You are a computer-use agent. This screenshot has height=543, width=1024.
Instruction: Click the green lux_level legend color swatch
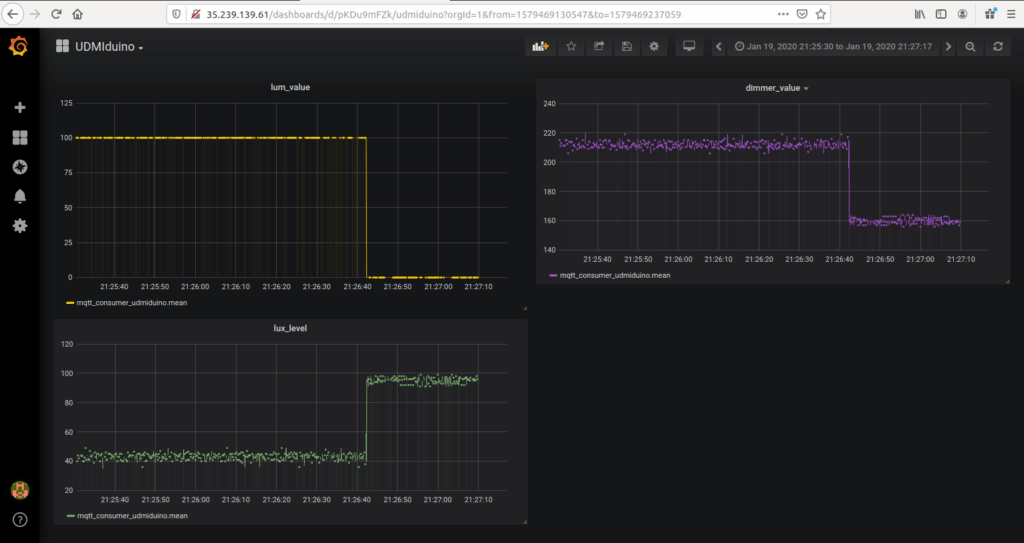[x=71, y=516]
